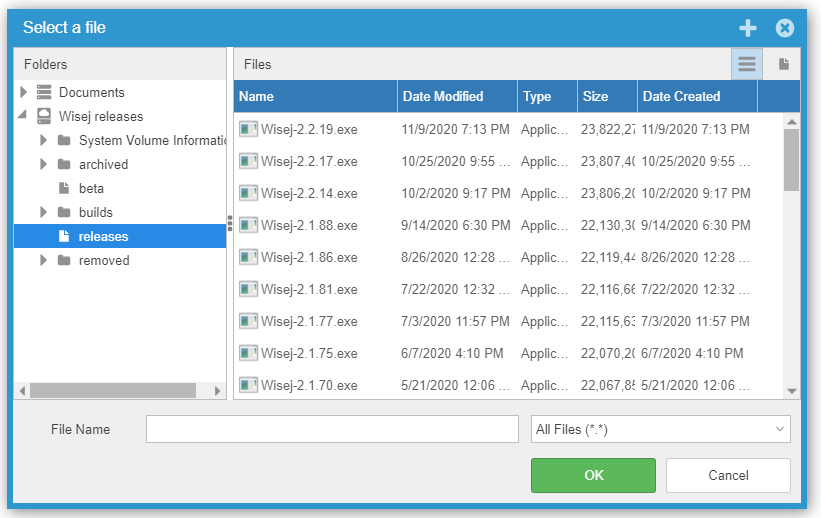Click the Type cell of Wisej-2.1.81.exe
The height and width of the screenshot is (518, 821).
[545, 289]
